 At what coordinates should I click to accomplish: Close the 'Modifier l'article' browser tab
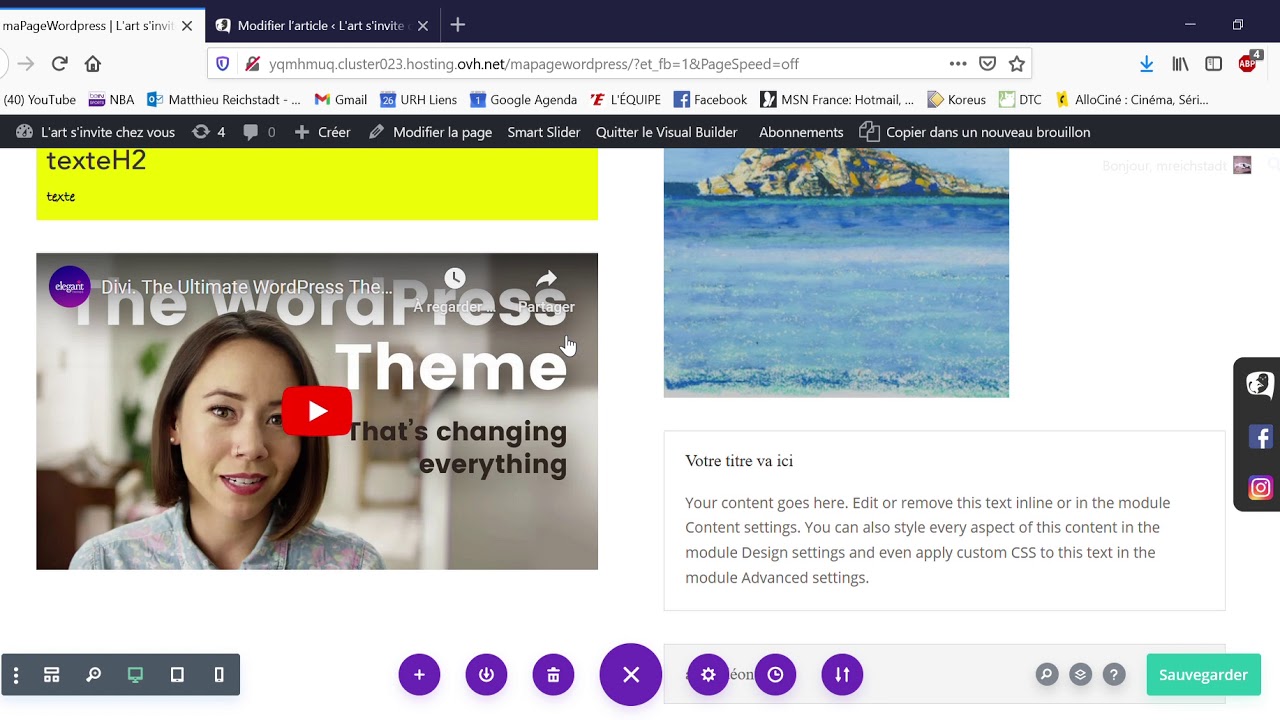423,25
